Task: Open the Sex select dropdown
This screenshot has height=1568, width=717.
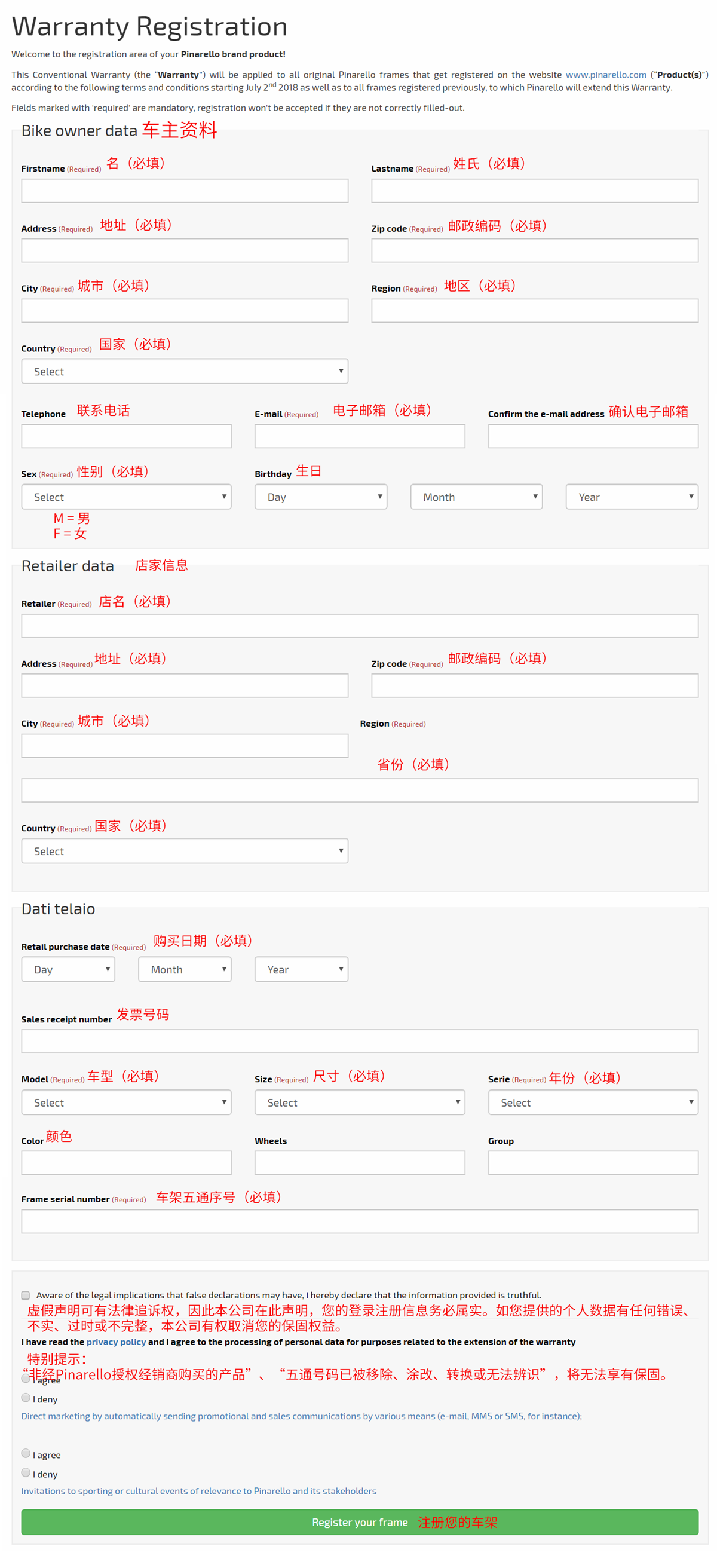Action: [x=126, y=497]
